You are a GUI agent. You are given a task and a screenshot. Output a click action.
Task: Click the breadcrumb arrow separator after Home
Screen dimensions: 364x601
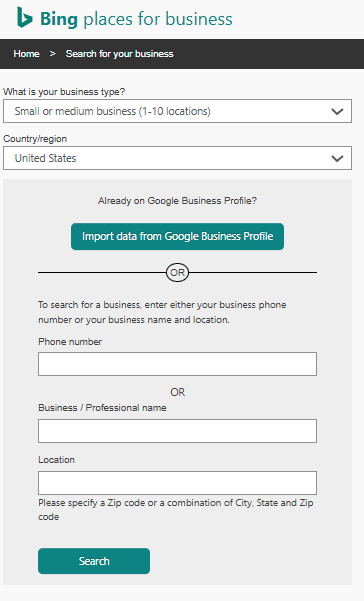52,54
